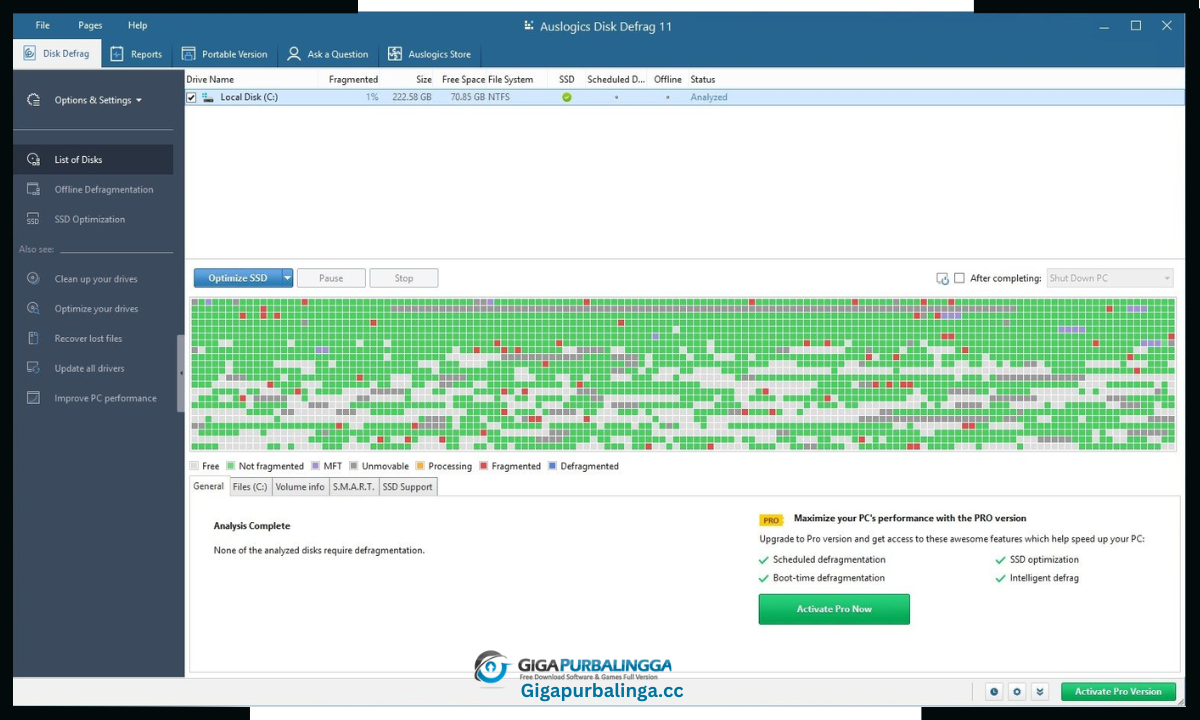Click the Reports icon in toolbar
The width and height of the screenshot is (1200, 720).
point(116,54)
